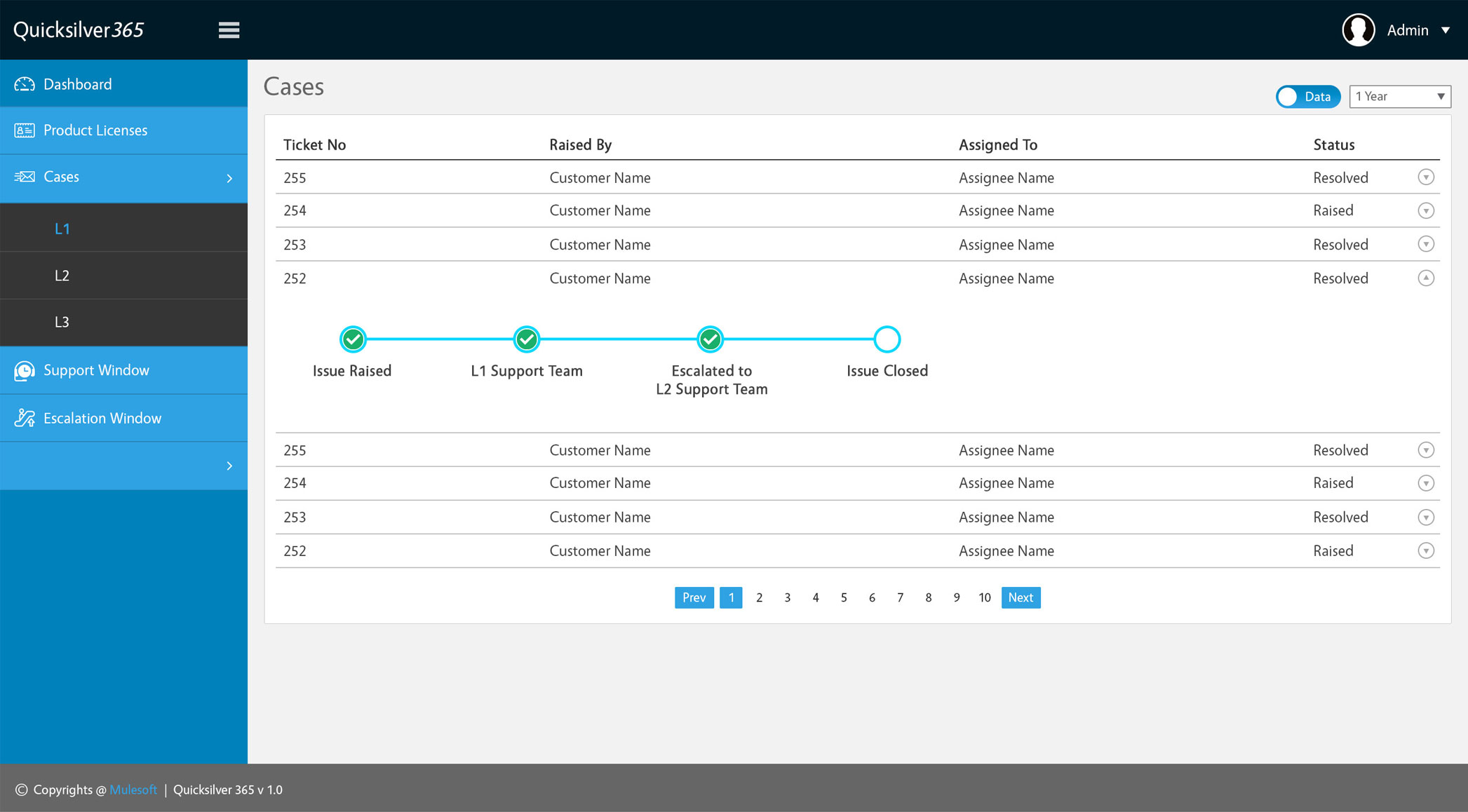Expand the first ticket 255 row arrow

point(1425,177)
